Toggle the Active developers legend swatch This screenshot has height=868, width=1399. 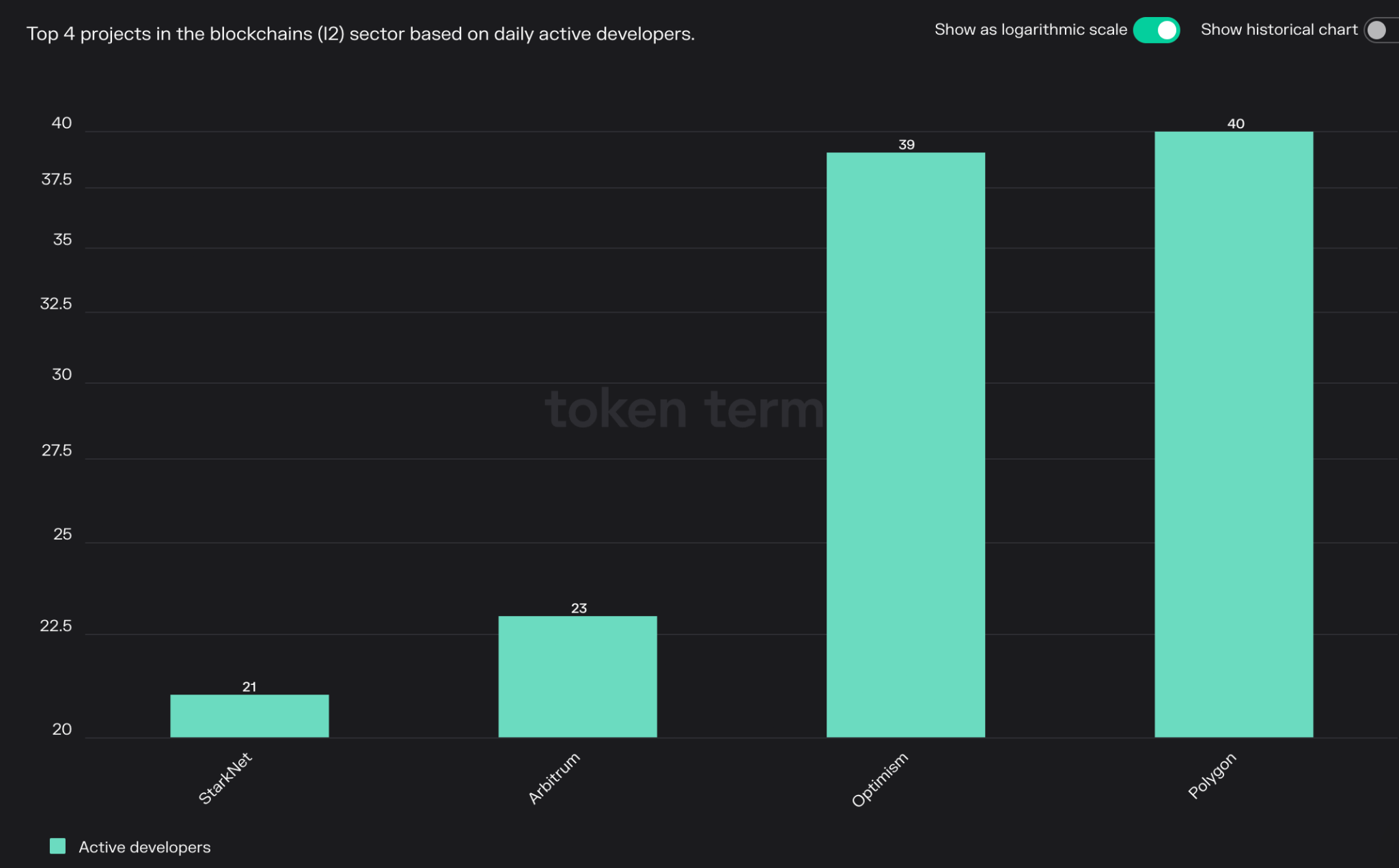click(57, 846)
